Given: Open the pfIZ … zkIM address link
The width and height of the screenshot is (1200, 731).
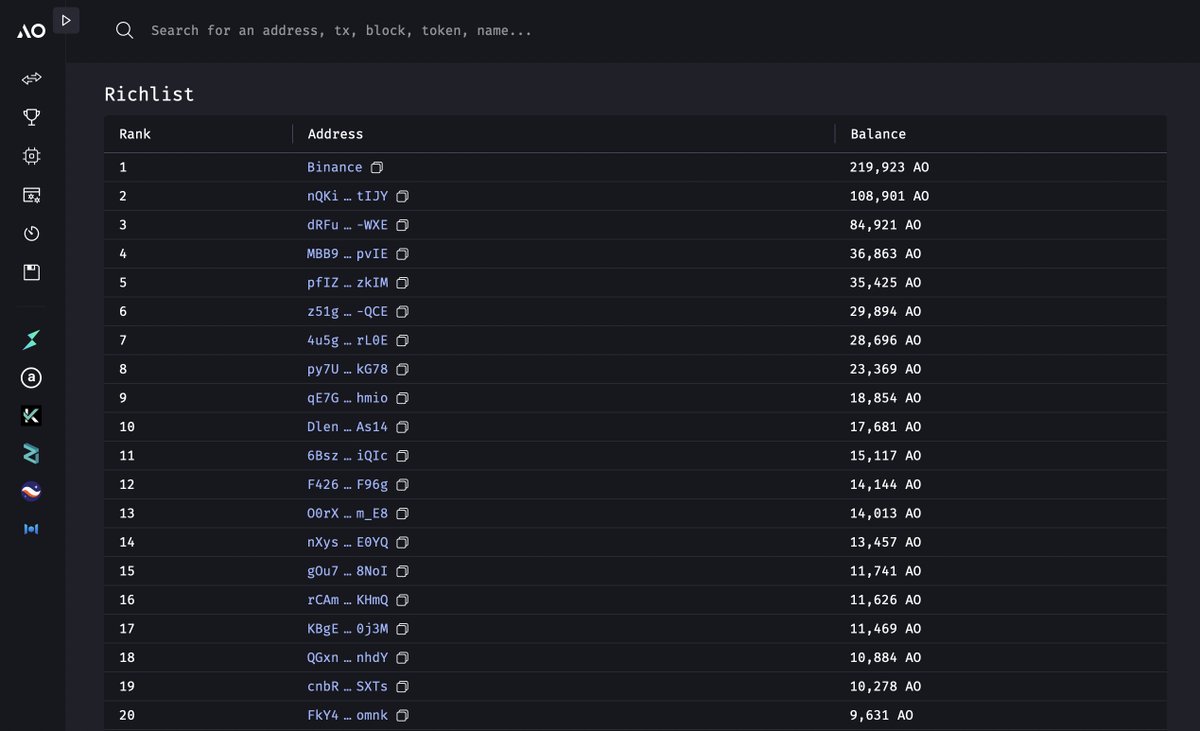Looking at the screenshot, I should (347, 283).
